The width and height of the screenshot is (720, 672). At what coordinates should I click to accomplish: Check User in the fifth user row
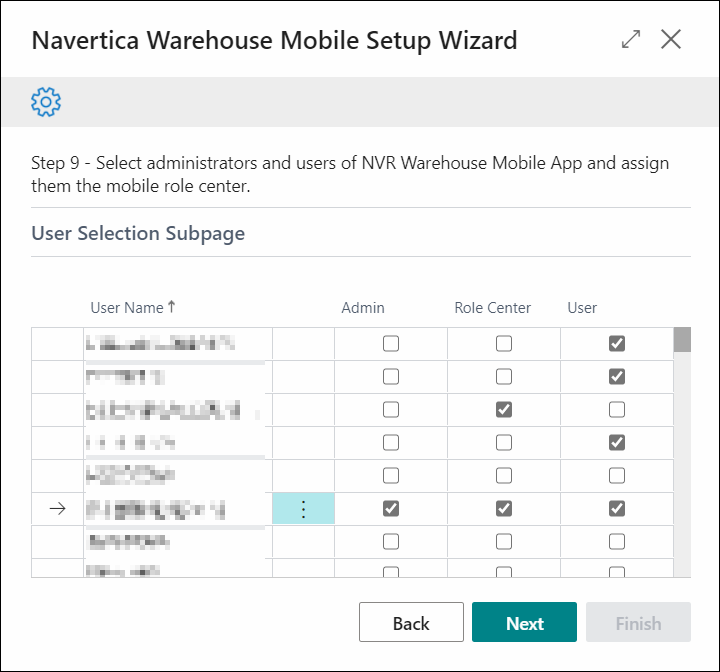pos(617,475)
